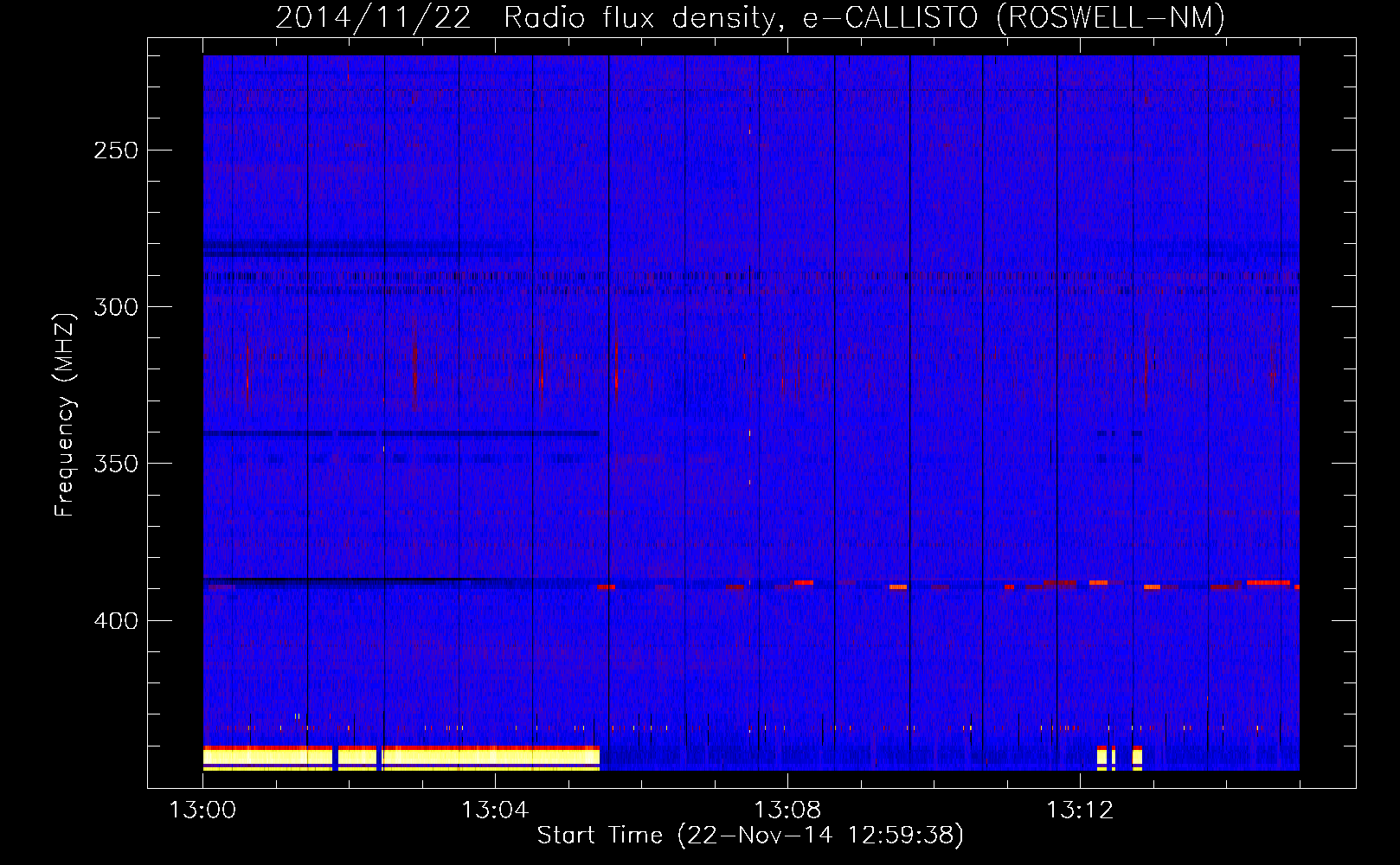Viewport: 1400px width, 865px height.
Task: Click the 'Start Time (22-Nov-14 12:59:38)' label
Action: [750, 836]
